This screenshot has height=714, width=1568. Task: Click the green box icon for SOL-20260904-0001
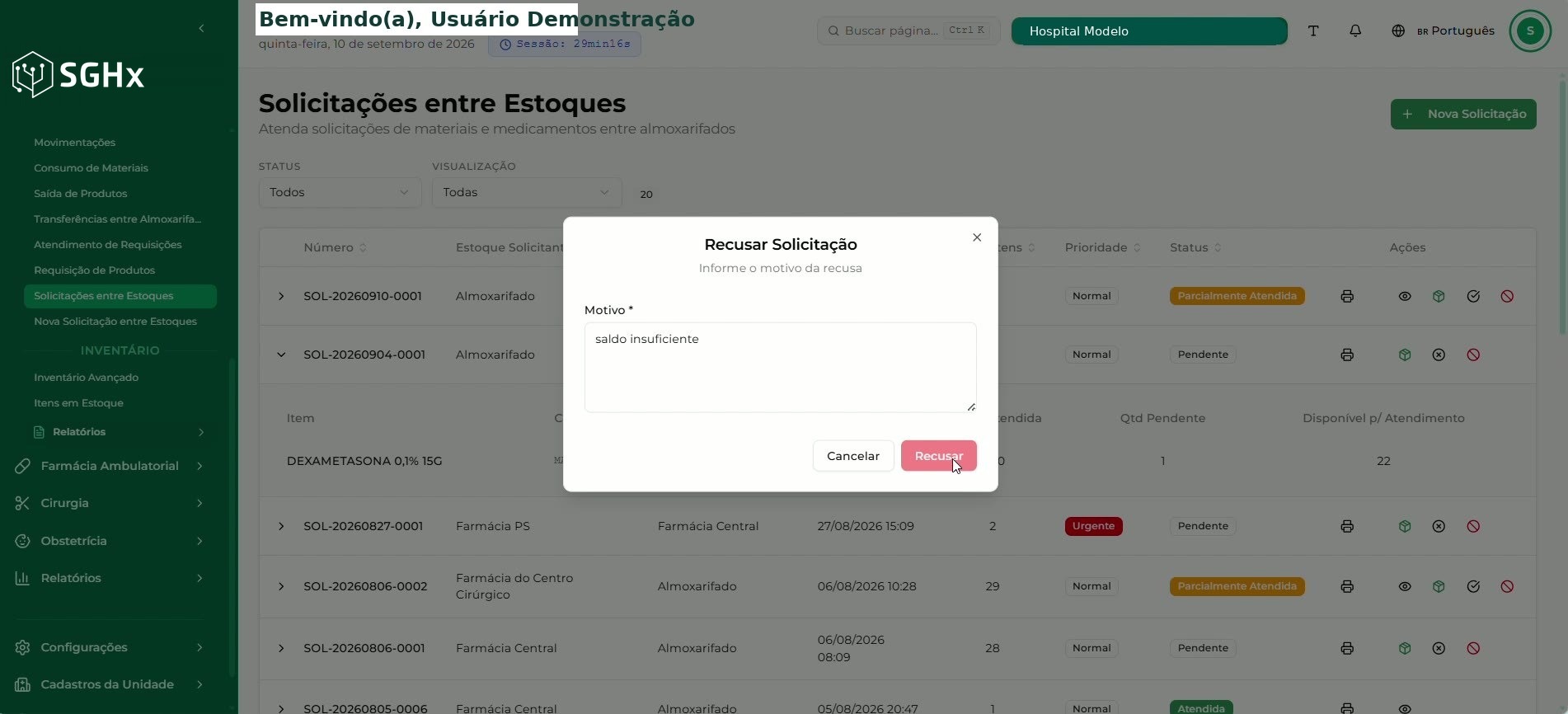(1405, 355)
